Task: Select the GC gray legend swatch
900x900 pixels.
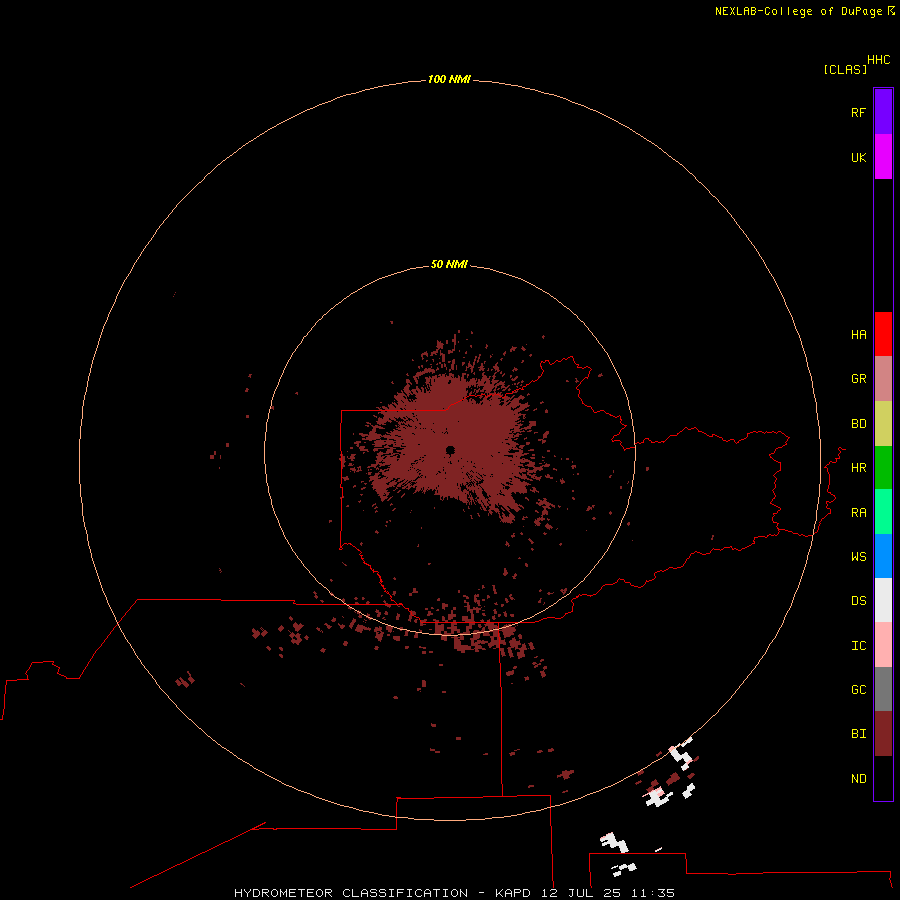Action: pyautogui.click(x=883, y=689)
